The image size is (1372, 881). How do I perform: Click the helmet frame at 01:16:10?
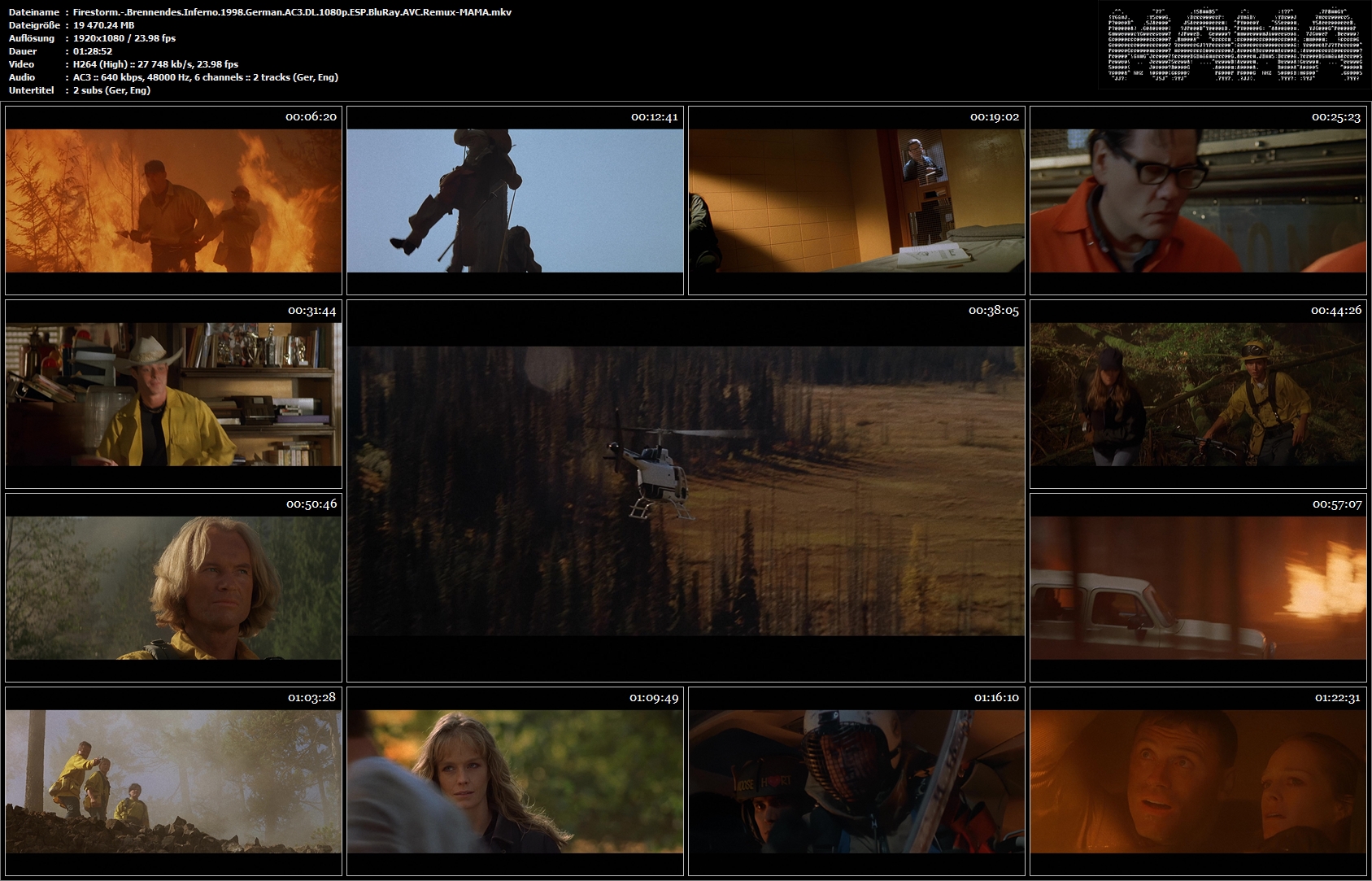(x=856, y=781)
